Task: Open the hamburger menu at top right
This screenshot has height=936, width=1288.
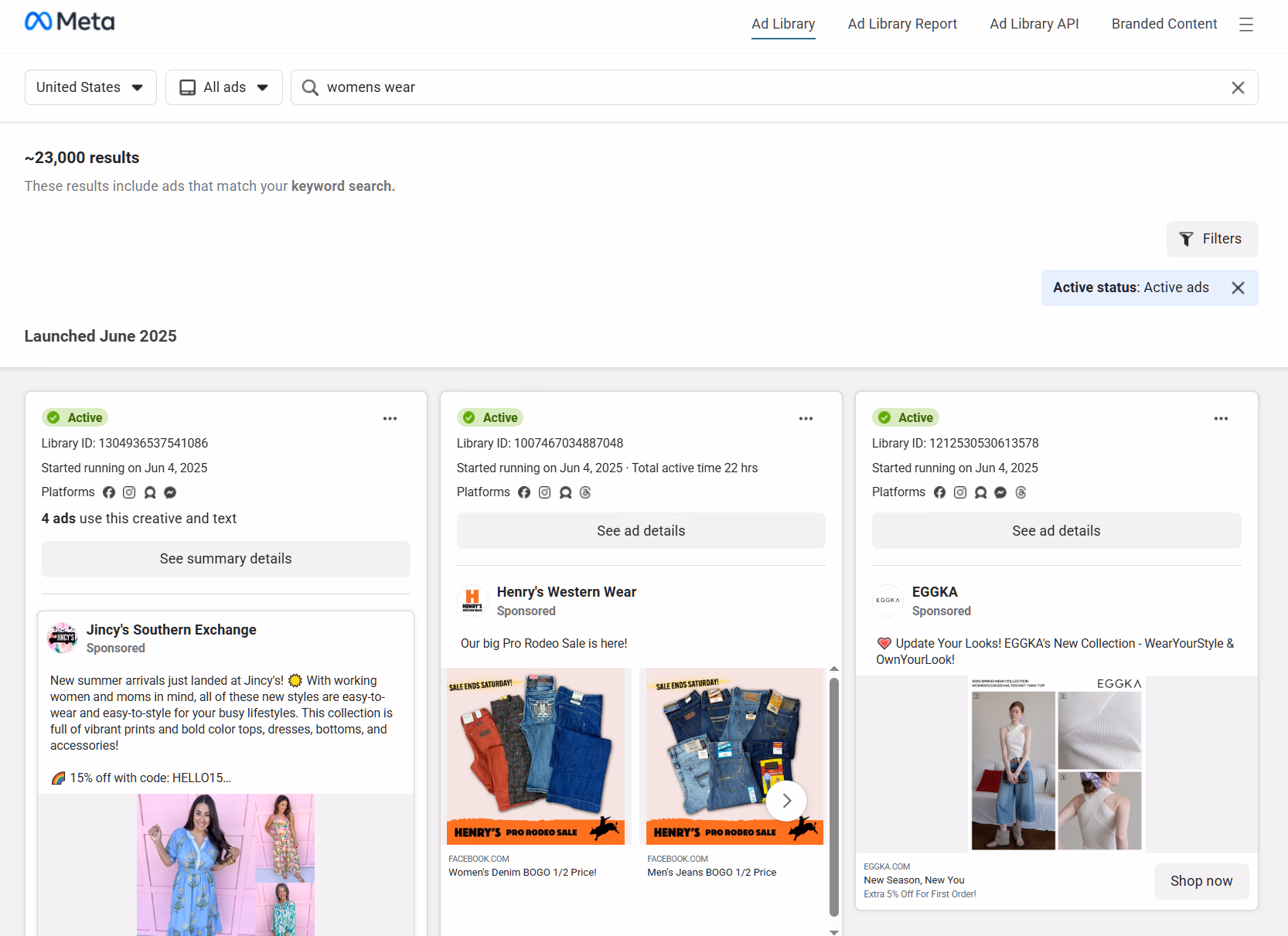Action: click(1246, 24)
